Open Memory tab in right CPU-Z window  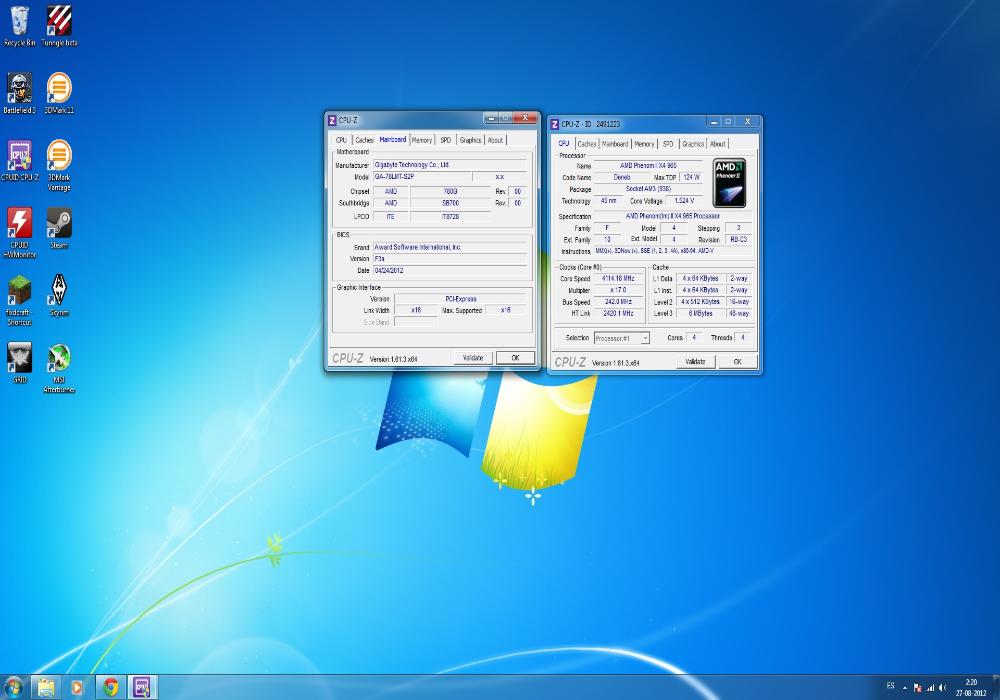pyautogui.click(x=644, y=144)
